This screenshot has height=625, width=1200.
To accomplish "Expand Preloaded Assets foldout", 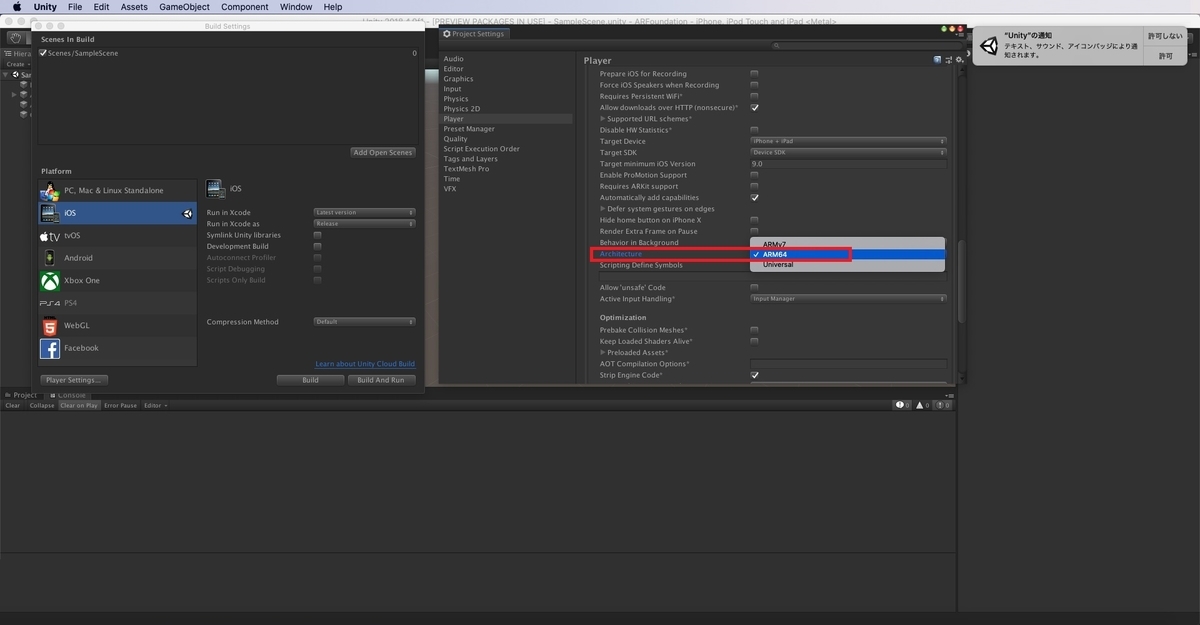I will (x=602, y=352).
